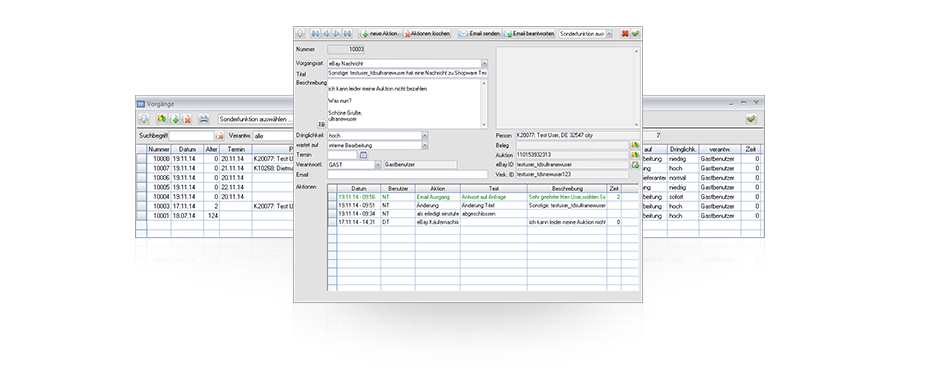Click the TB button beside Beschreibung

pyautogui.click(x=321, y=124)
